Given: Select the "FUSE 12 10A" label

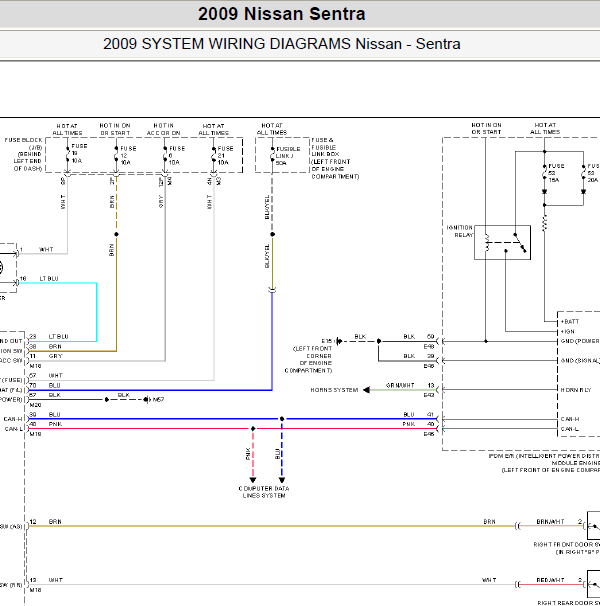Looking at the screenshot, I should point(128,155).
